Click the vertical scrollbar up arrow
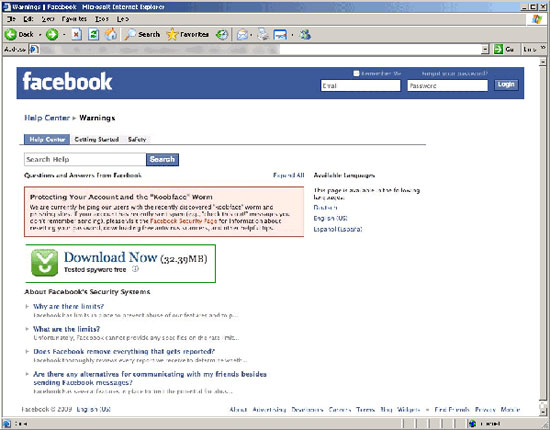 coord(543,62)
